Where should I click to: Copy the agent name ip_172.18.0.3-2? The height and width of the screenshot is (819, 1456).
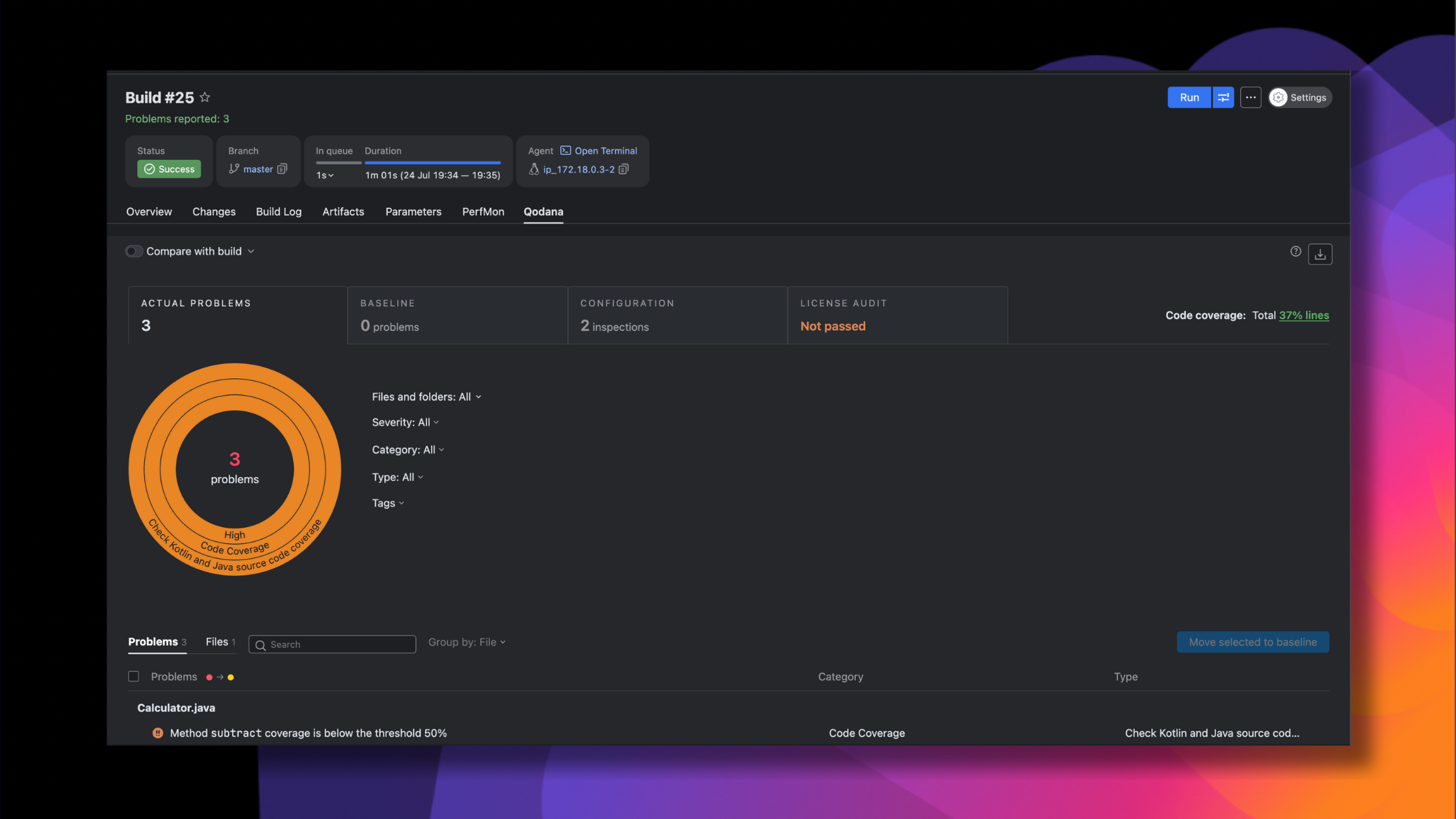click(x=623, y=169)
